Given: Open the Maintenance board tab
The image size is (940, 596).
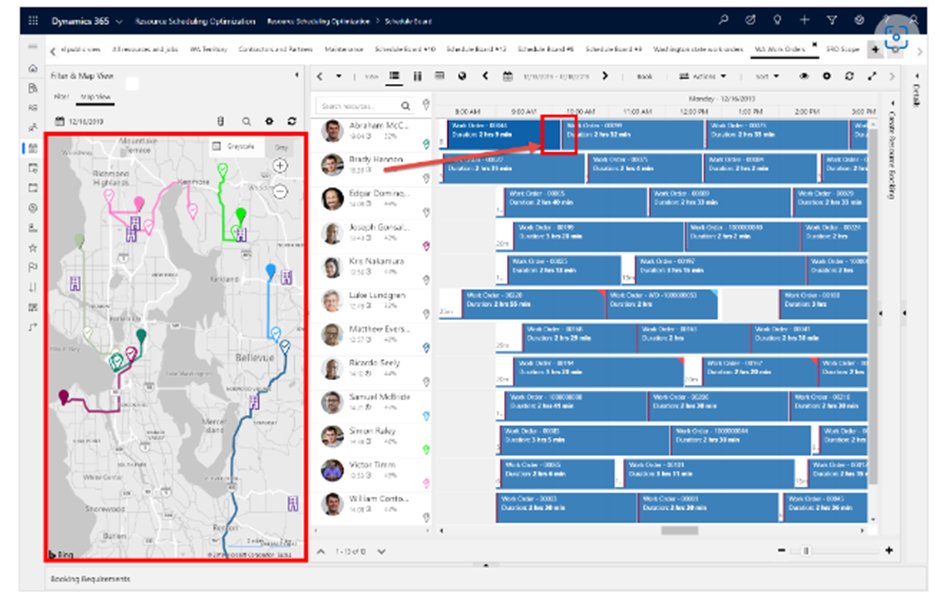Looking at the screenshot, I should point(344,49).
